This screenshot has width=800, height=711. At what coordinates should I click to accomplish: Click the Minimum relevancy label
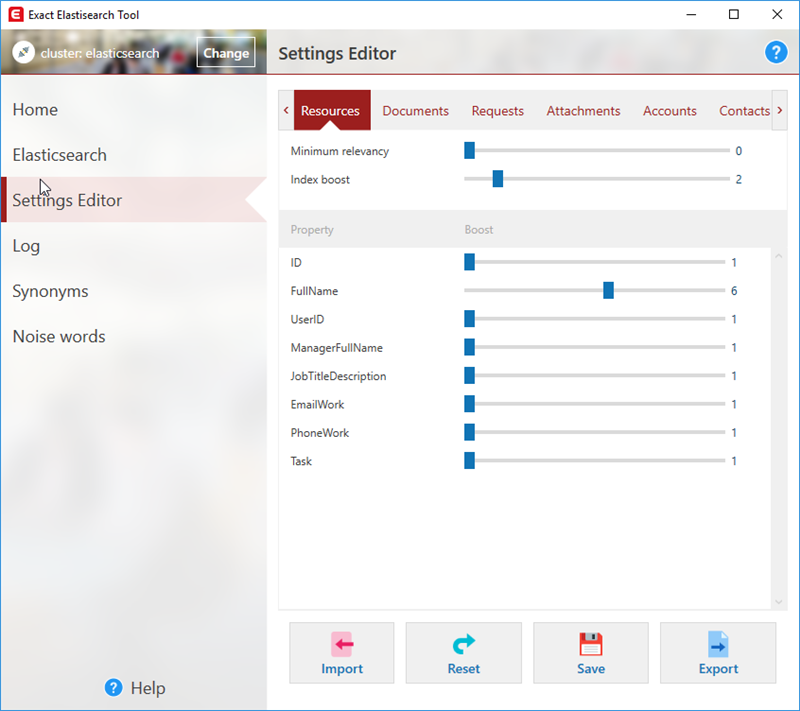coord(340,151)
